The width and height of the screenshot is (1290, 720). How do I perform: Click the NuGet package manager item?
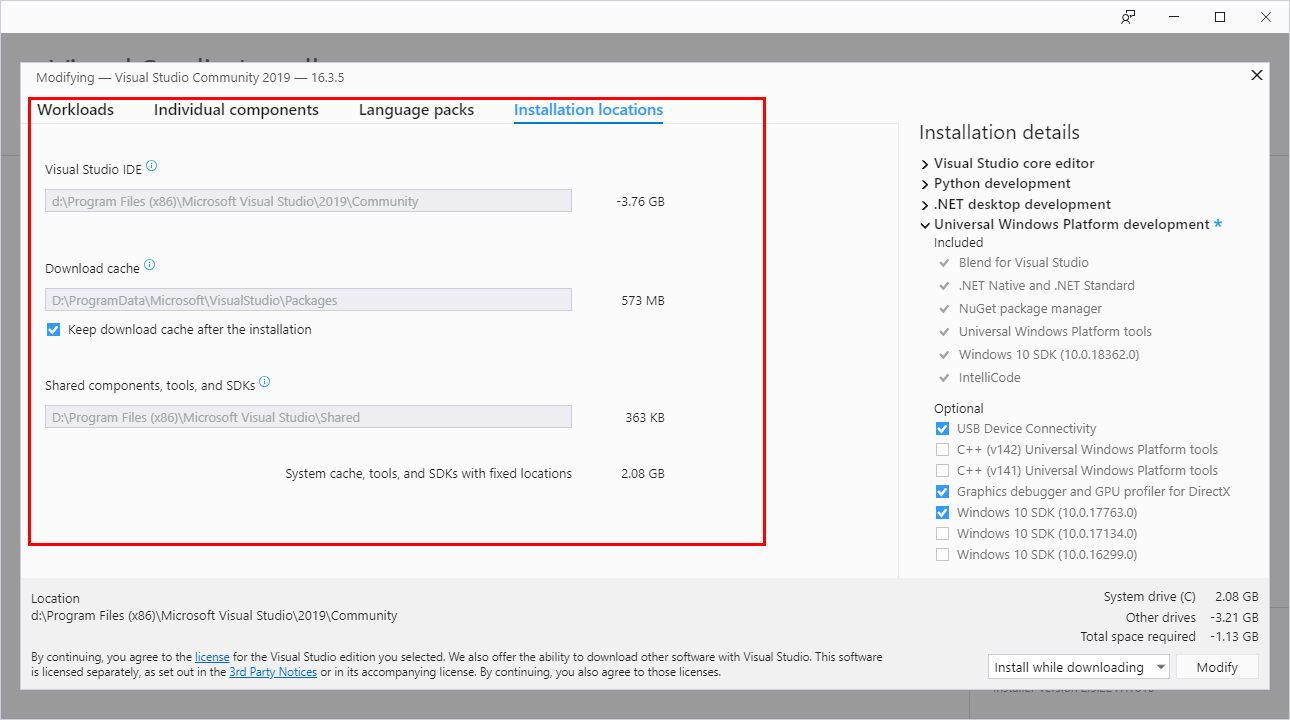1030,309
